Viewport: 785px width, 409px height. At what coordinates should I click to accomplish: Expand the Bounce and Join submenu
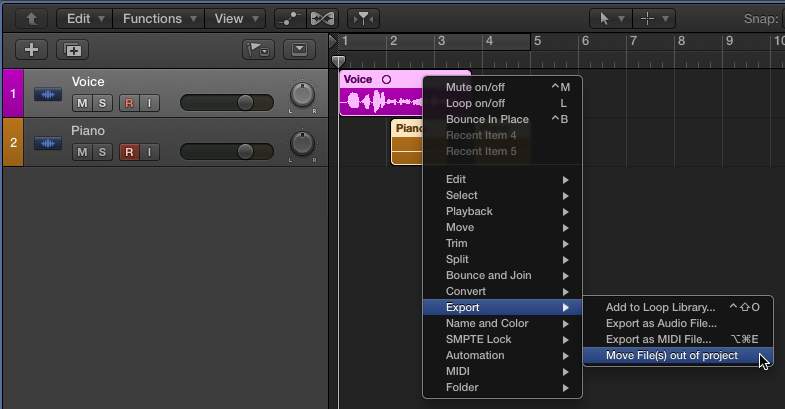[x=502, y=275]
